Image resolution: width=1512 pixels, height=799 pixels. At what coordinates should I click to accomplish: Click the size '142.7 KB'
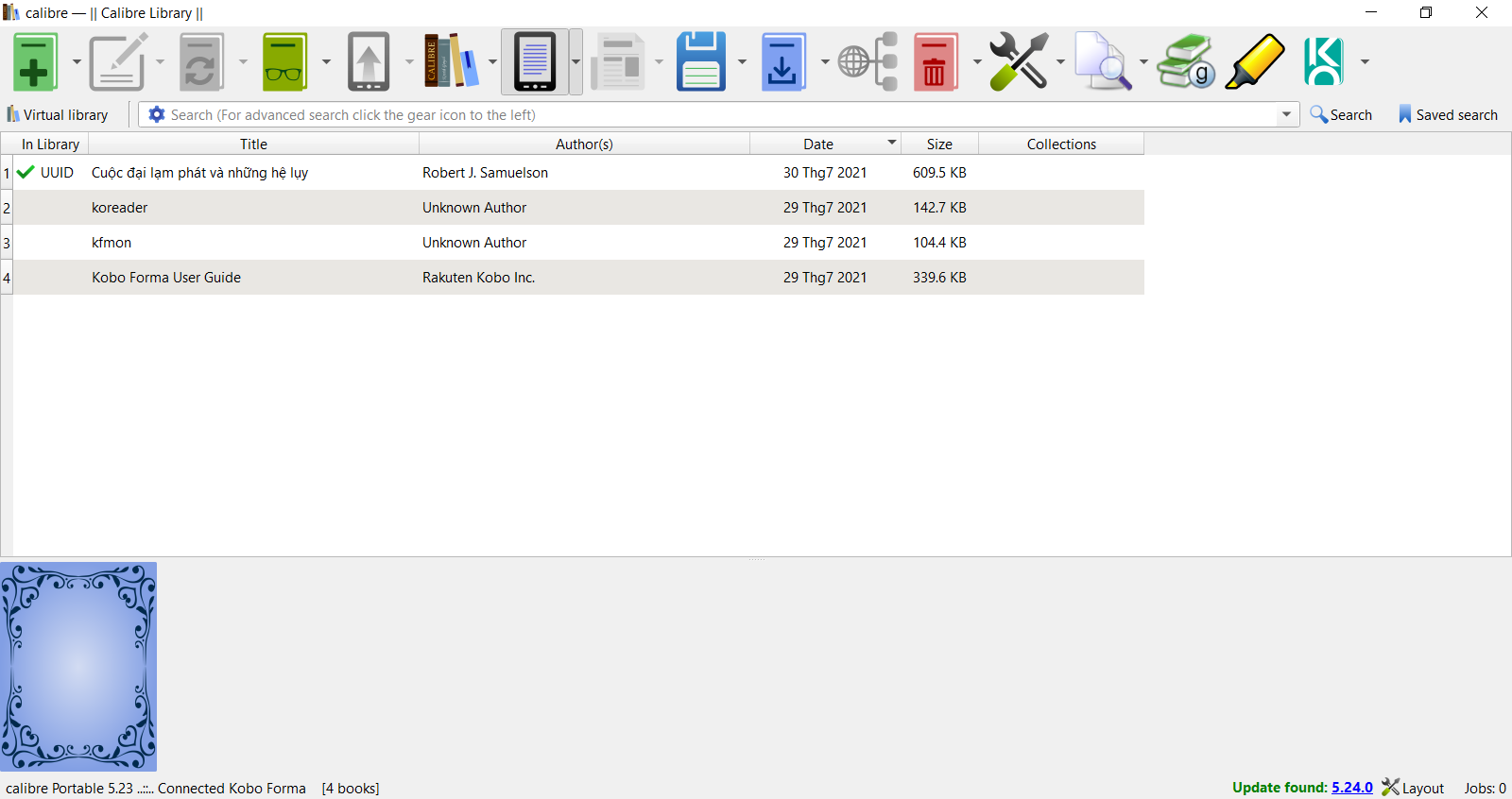(939, 207)
